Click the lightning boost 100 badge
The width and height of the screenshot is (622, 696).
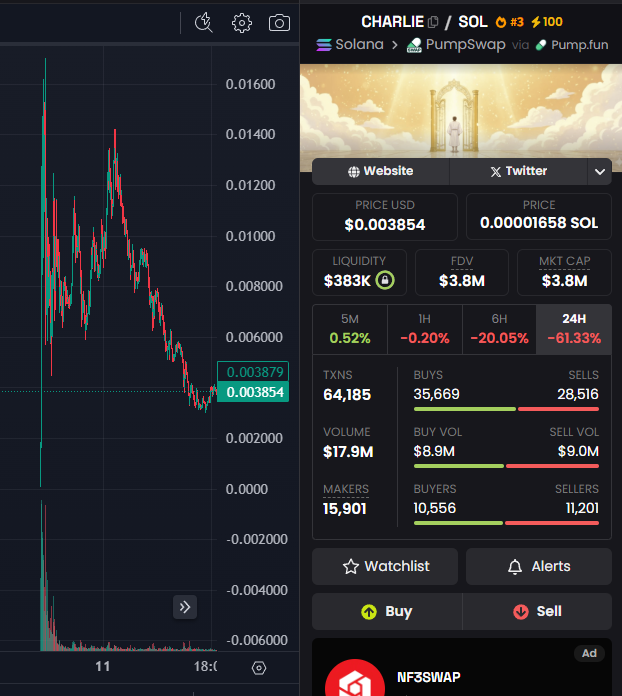point(547,22)
